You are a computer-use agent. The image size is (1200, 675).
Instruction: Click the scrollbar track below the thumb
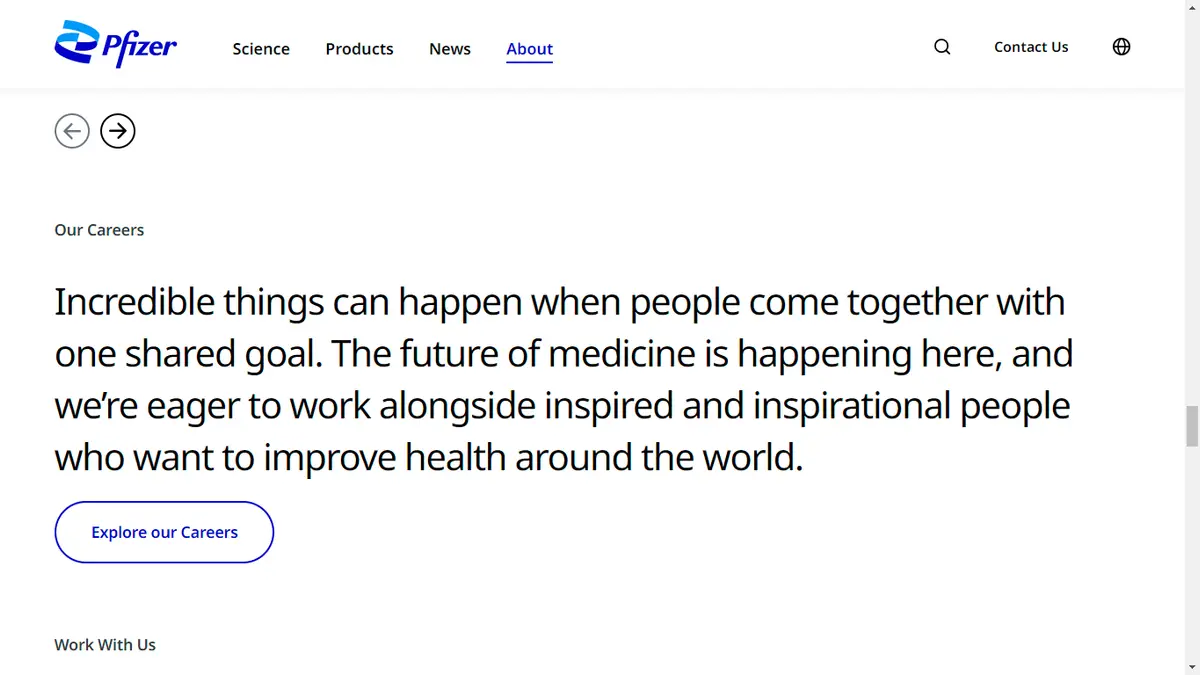pyautogui.click(x=1191, y=550)
